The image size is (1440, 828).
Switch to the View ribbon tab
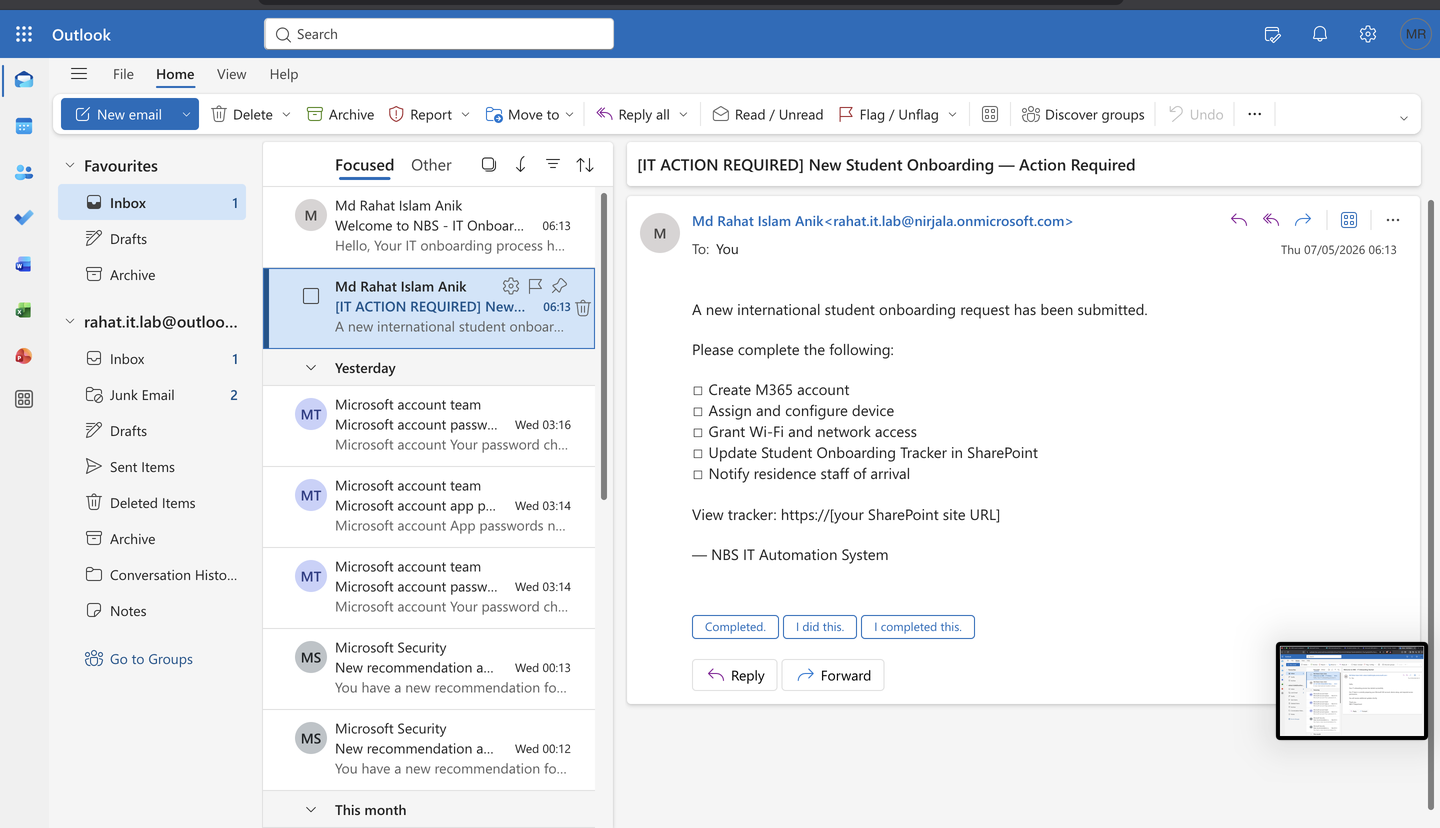(x=231, y=74)
